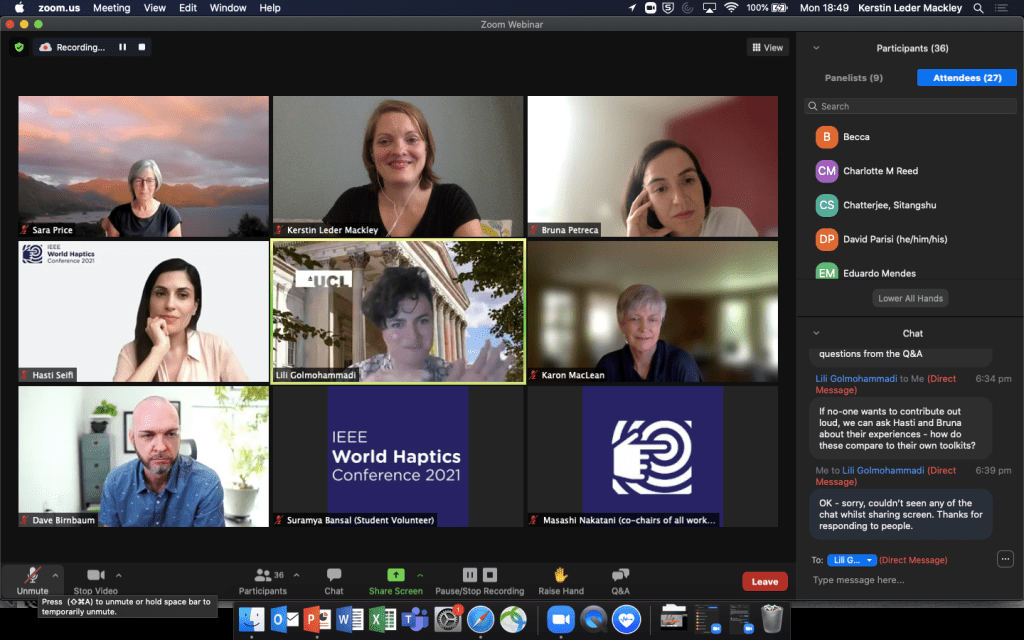The width and height of the screenshot is (1024, 640).
Task: Toggle Stop Video camera button
Action: (96, 575)
